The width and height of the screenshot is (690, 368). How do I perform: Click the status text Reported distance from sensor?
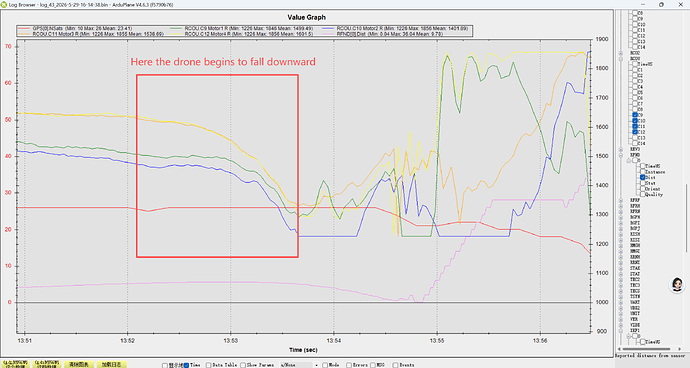[650, 355]
